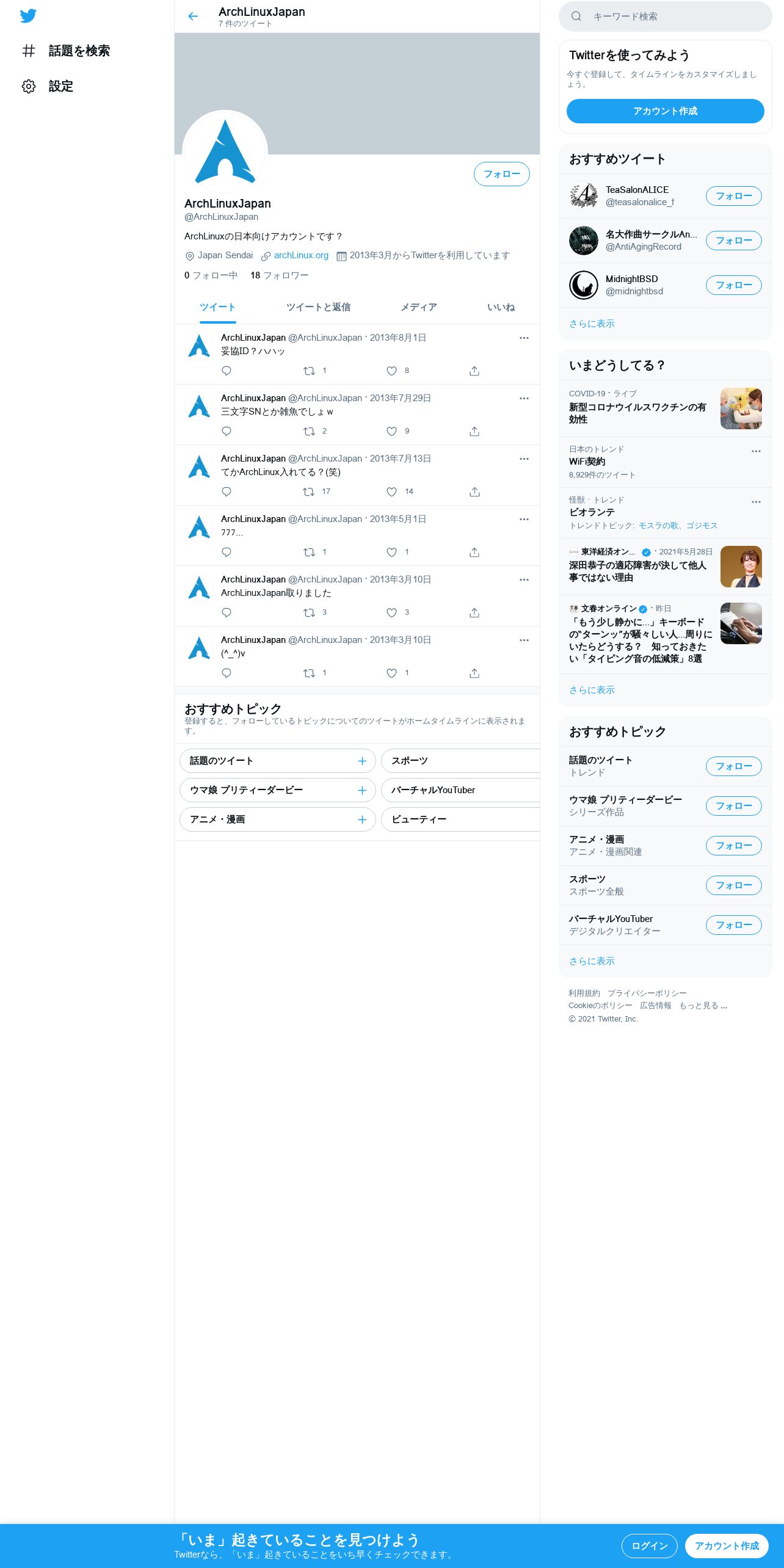This screenshot has height=1568, width=784.
Task: Retweet the ArchLinuxJapan取りました tweet
Action: point(310,612)
